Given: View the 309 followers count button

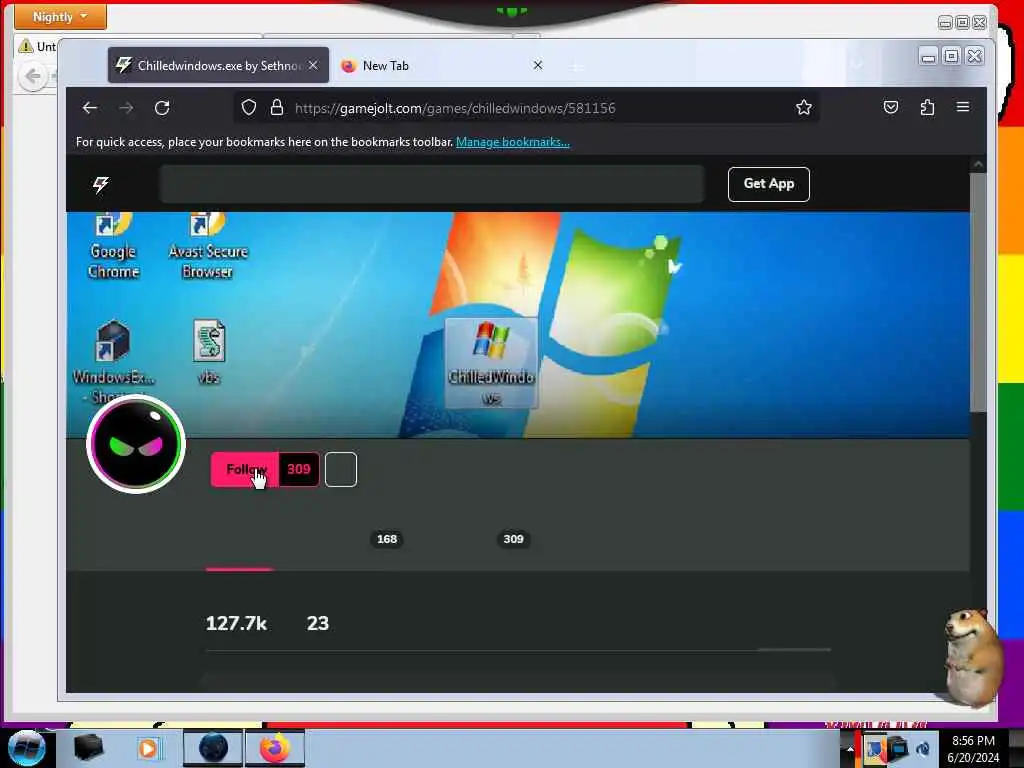Looking at the screenshot, I should (299, 470).
